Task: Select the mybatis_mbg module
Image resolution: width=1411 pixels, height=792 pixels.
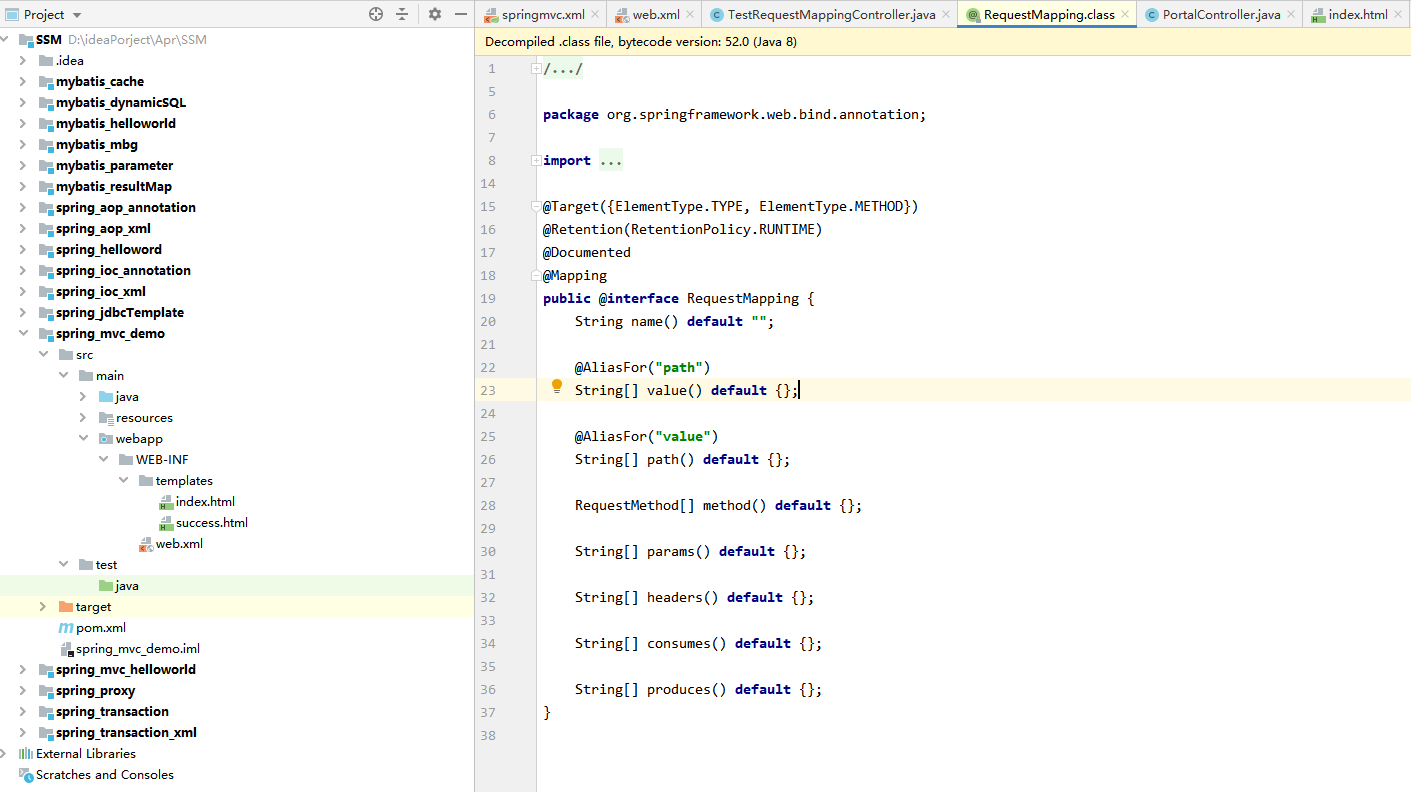Action: pos(97,145)
